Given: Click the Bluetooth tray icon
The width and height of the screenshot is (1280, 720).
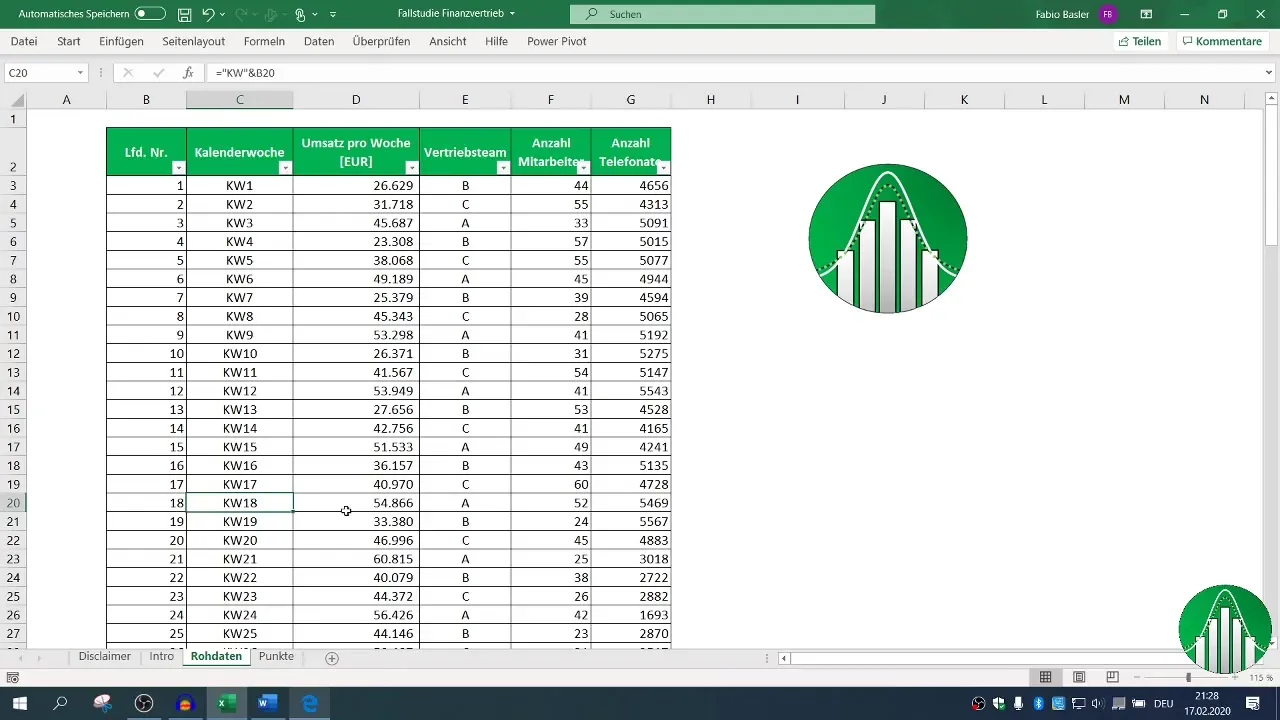Looking at the screenshot, I should (x=1037, y=703).
